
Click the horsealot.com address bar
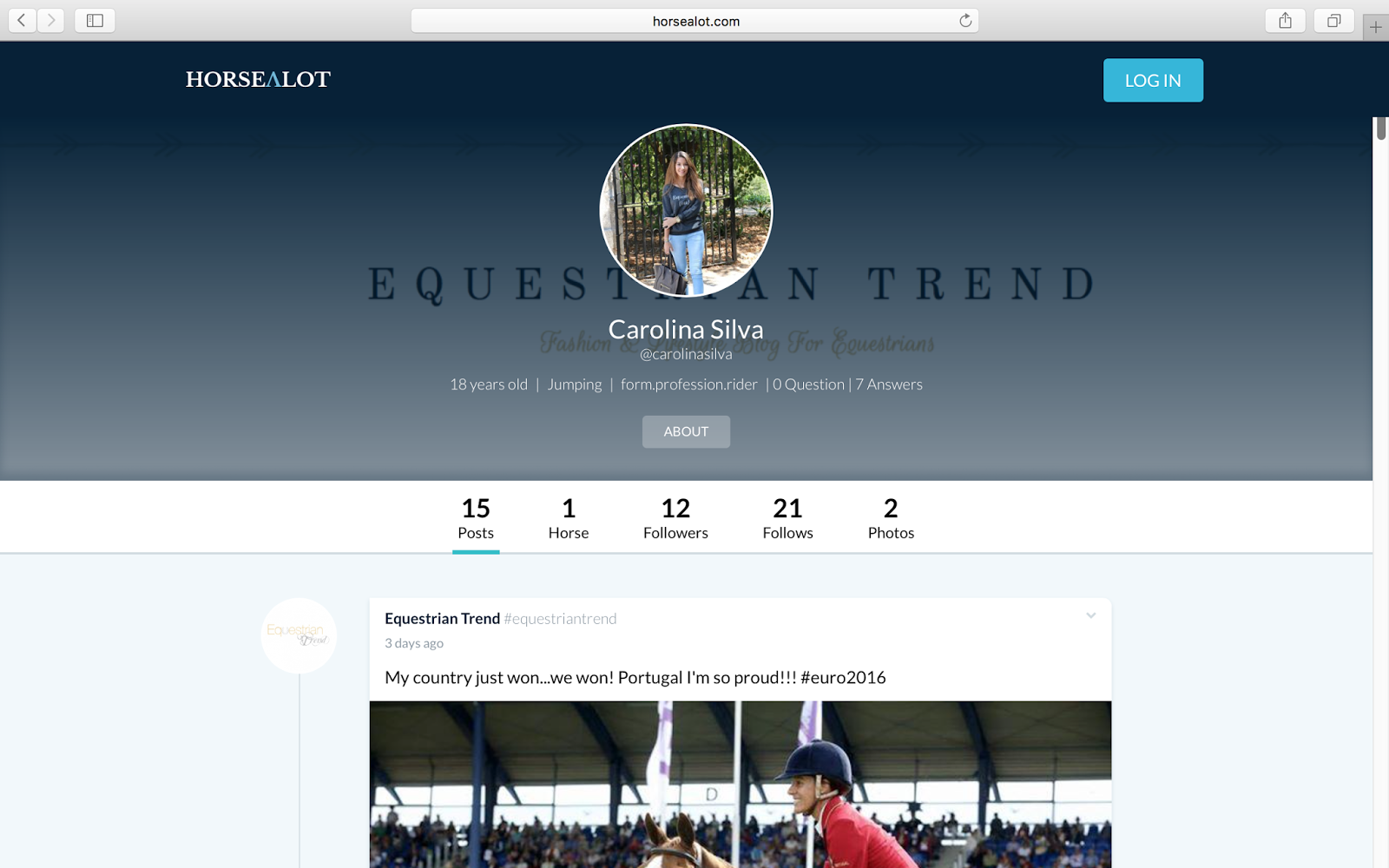pos(694,21)
